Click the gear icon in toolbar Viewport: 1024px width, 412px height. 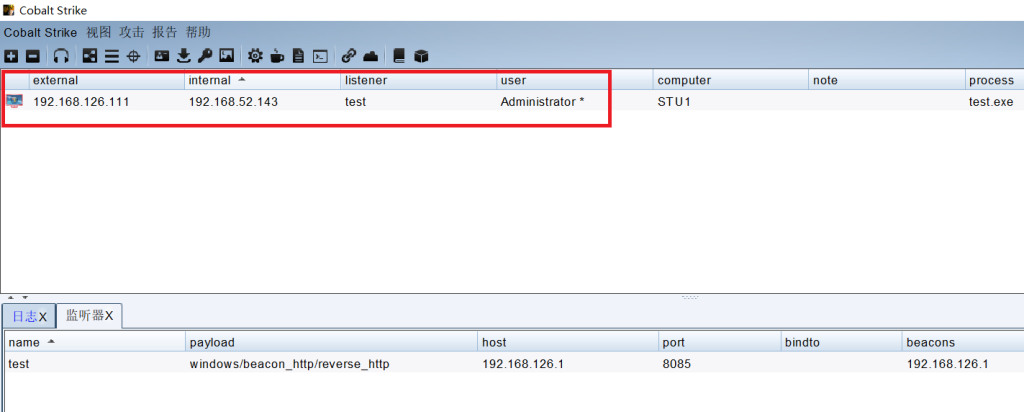(x=255, y=56)
